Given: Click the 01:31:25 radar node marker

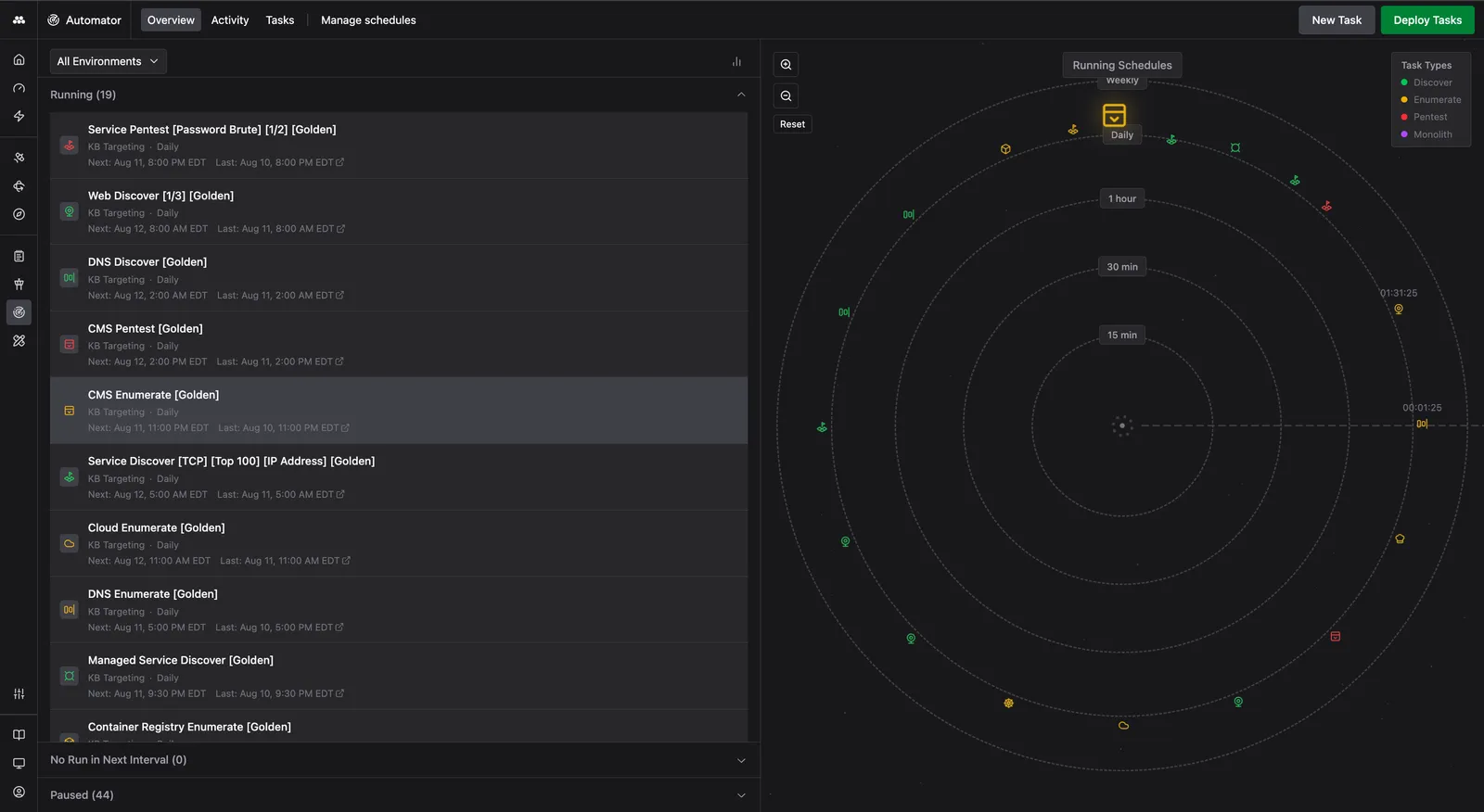Looking at the screenshot, I should (x=1399, y=310).
